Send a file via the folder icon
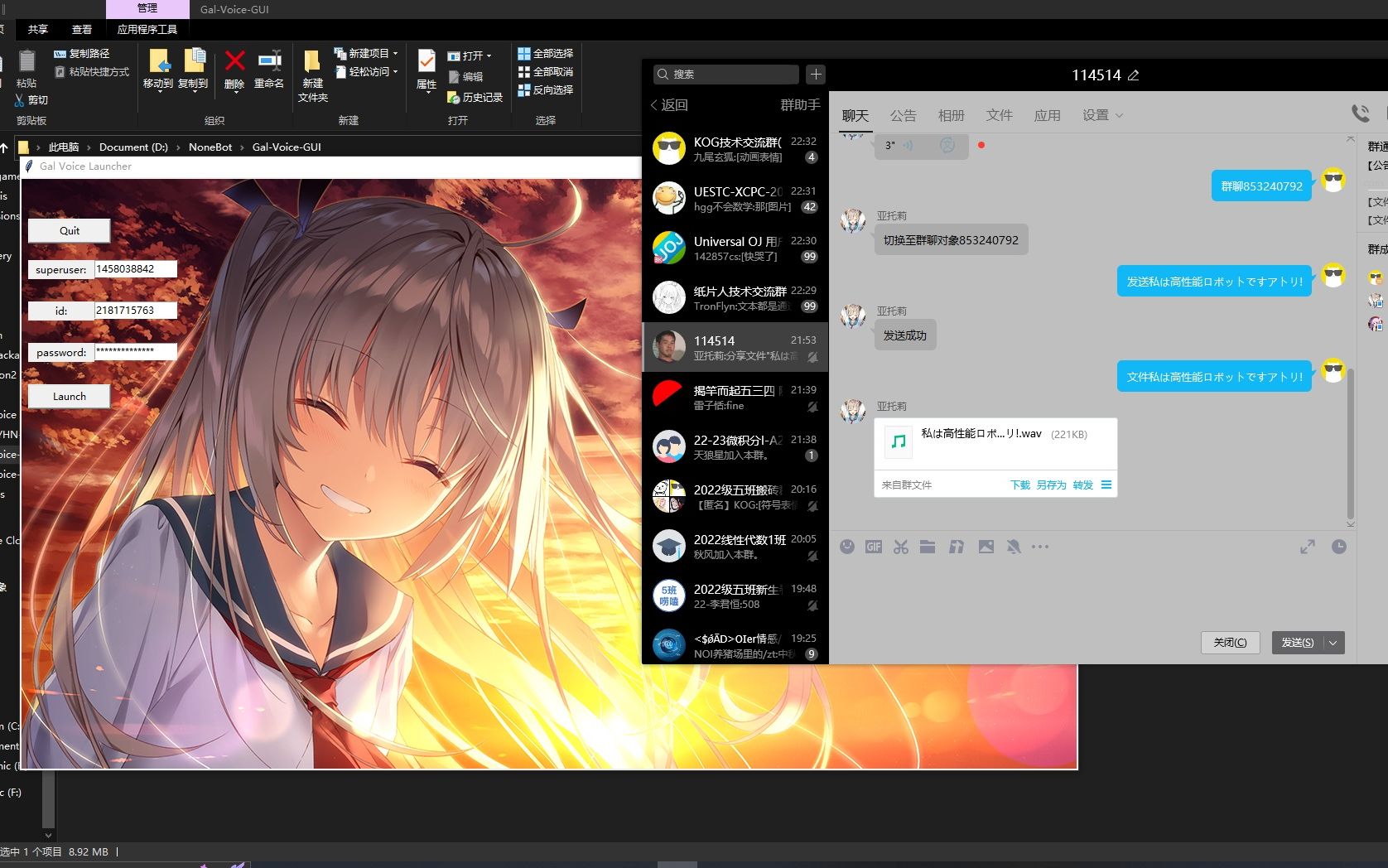This screenshot has width=1388, height=868. pyautogui.click(x=928, y=547)
